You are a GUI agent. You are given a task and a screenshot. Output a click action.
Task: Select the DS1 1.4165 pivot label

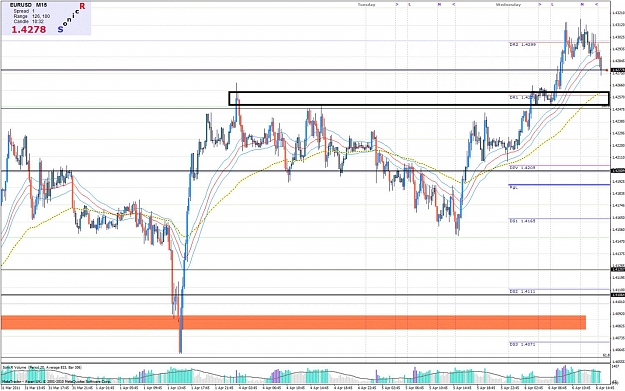coord(523,220)
